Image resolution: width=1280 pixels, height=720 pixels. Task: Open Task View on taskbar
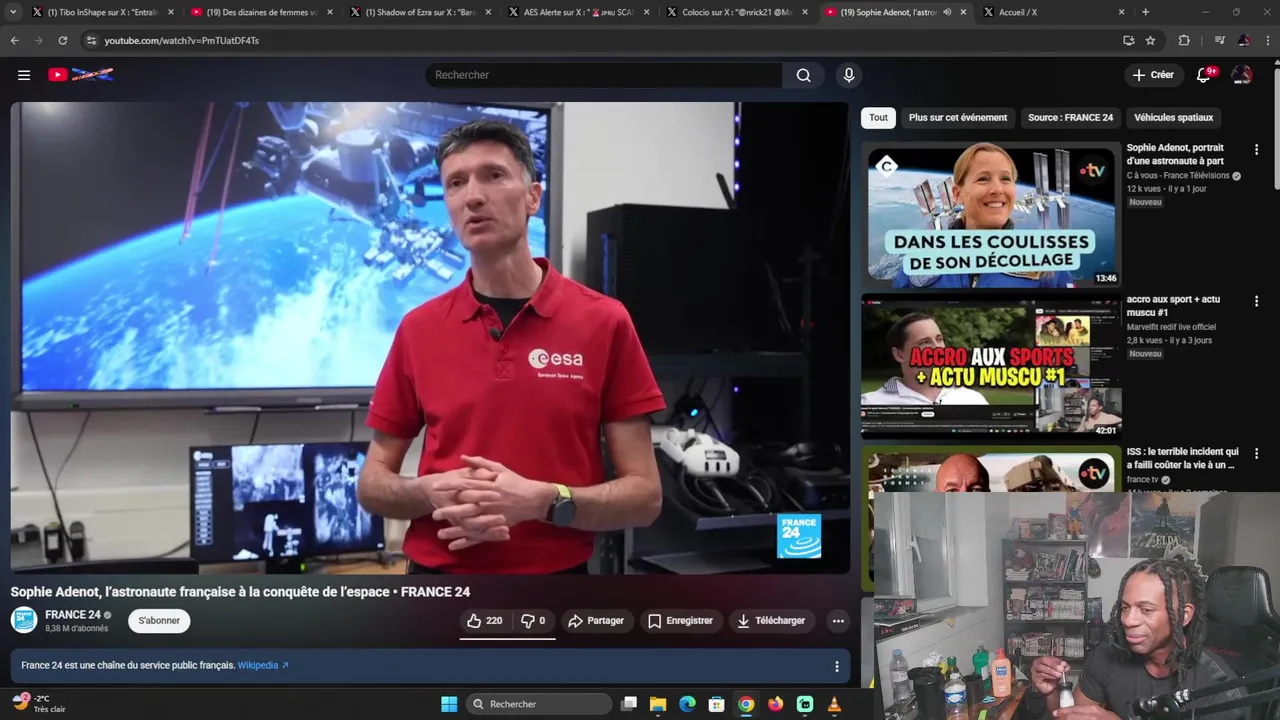coord(629,704)
